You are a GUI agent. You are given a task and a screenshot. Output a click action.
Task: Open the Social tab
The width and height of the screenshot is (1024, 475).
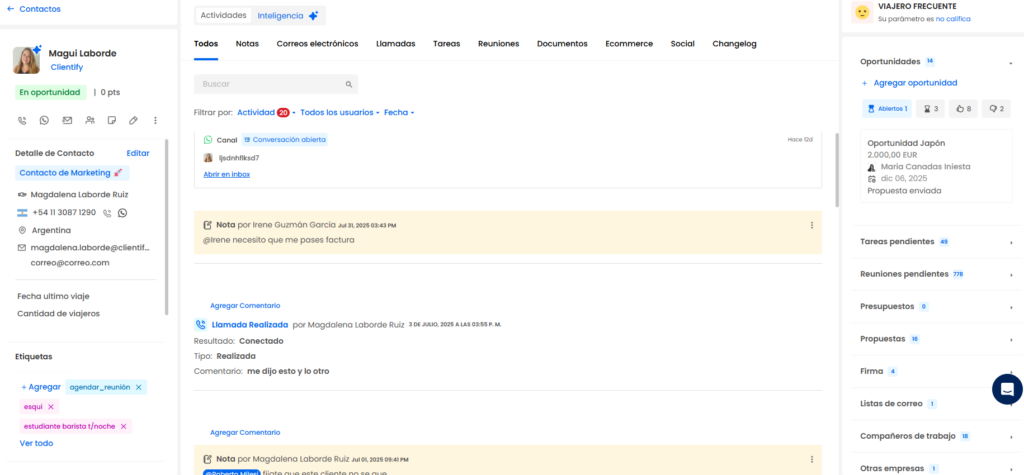[682, 44]
